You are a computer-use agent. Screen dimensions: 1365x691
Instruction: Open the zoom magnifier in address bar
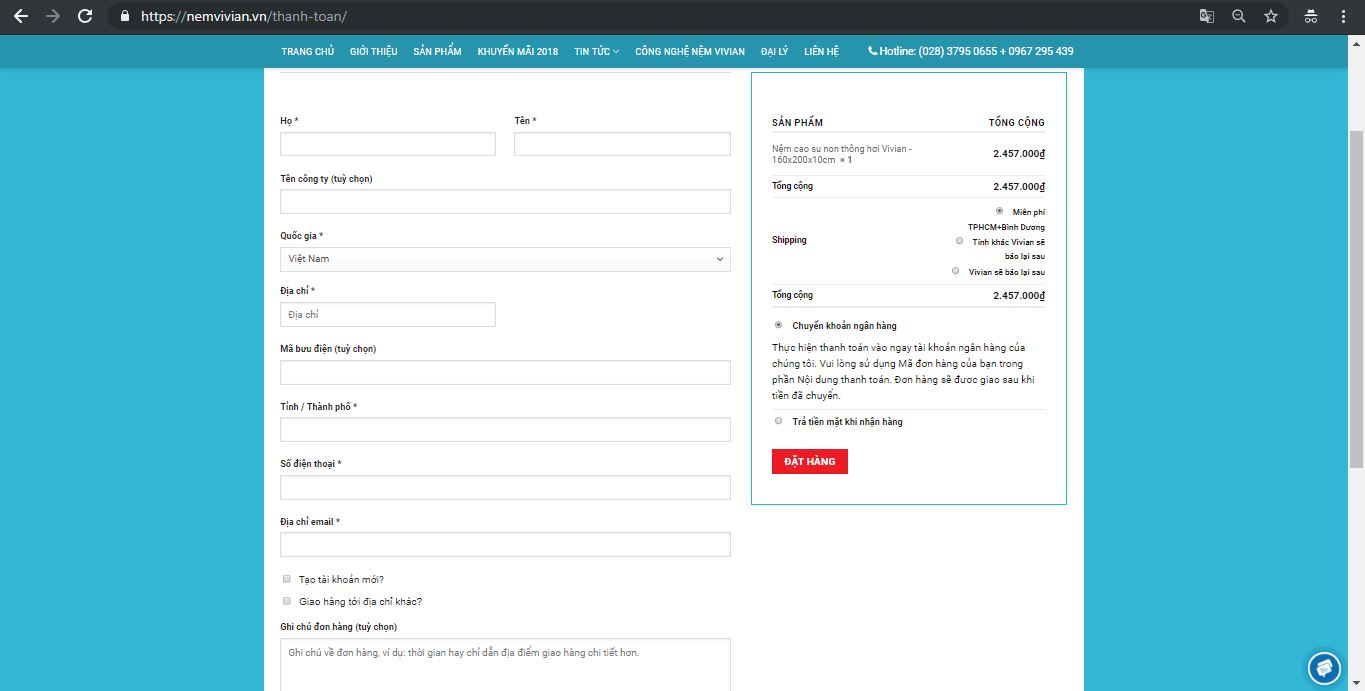[1239, 16]
